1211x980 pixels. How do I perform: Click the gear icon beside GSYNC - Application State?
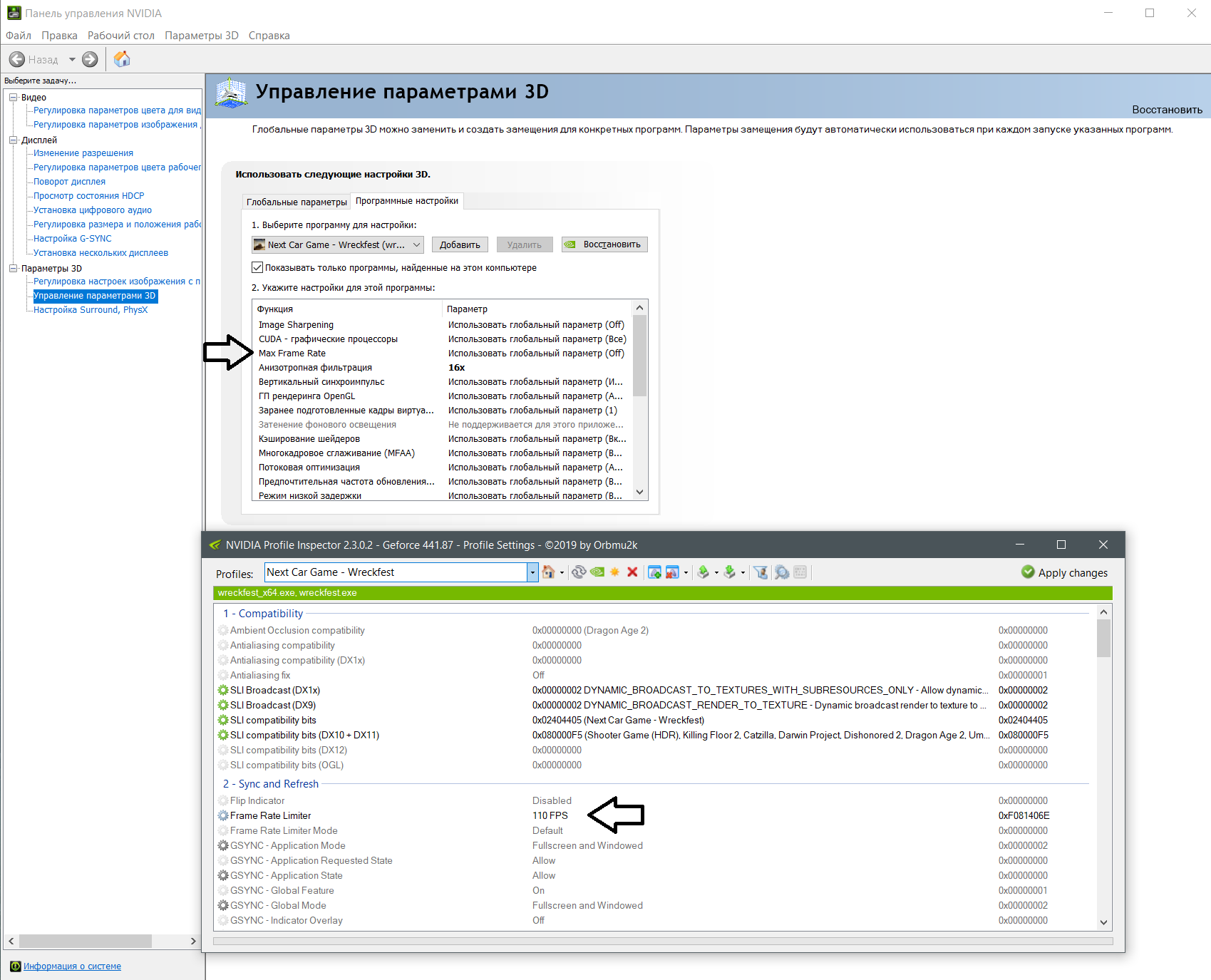coord(223,876)
